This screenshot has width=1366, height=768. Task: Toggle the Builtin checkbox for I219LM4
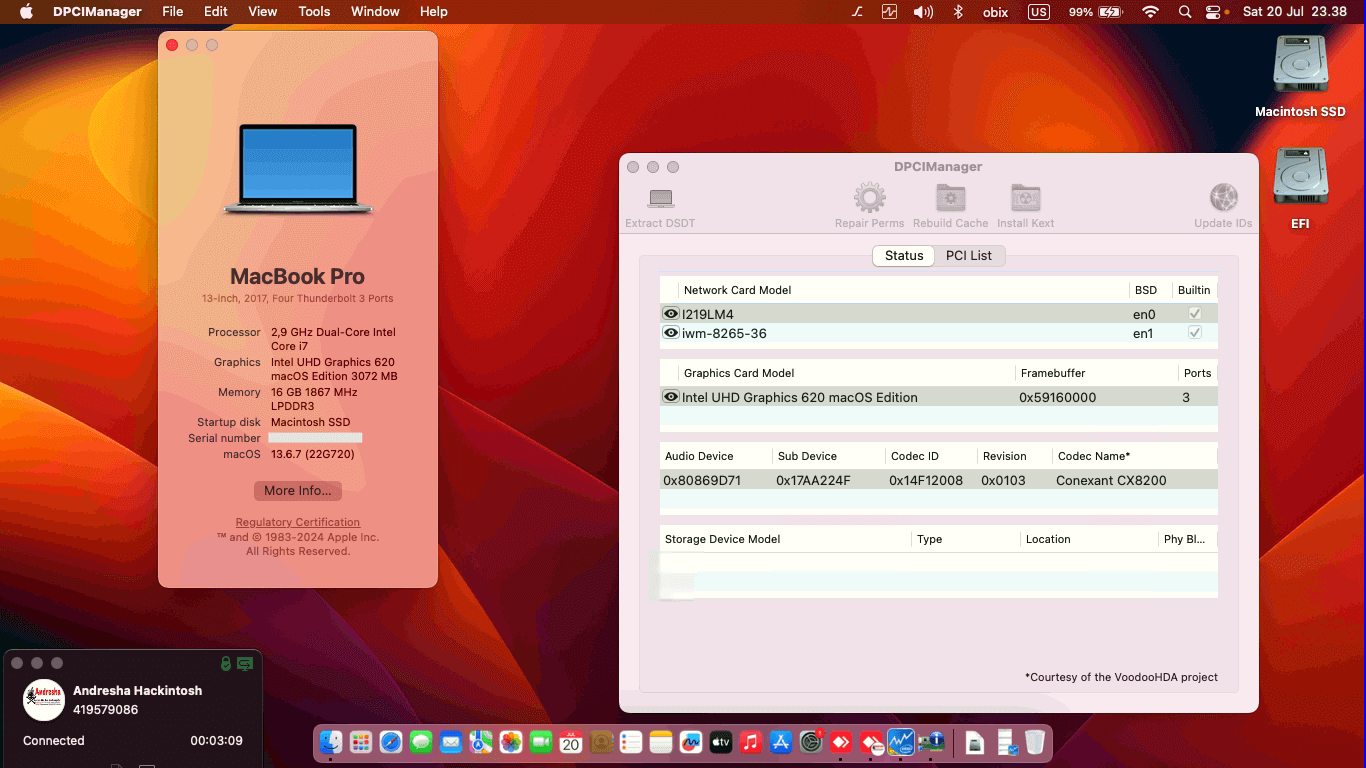[x=1195, y=313]
